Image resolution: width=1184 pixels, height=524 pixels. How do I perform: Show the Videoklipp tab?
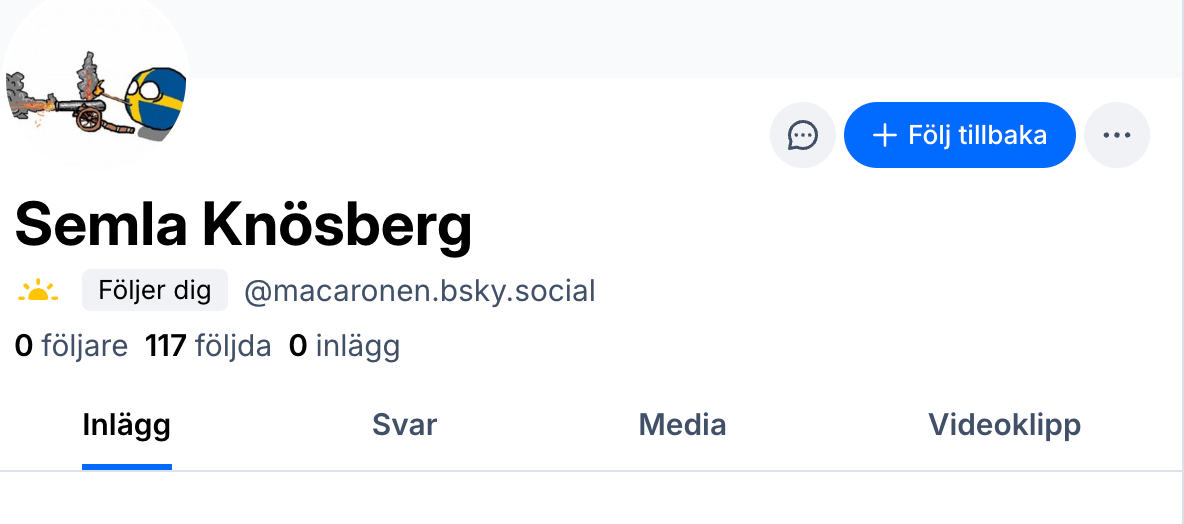pos(1004,425)
